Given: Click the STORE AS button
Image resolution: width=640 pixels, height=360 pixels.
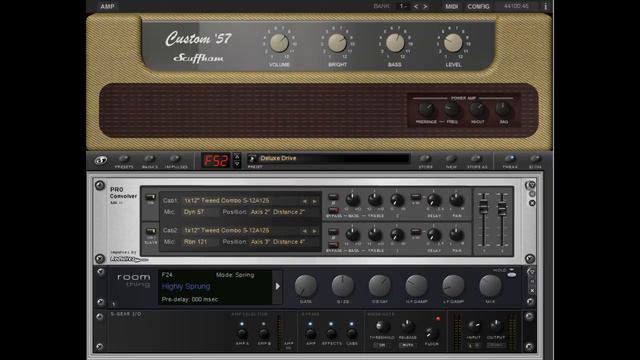Looking at the screenshot, I should tap(476, 159).
